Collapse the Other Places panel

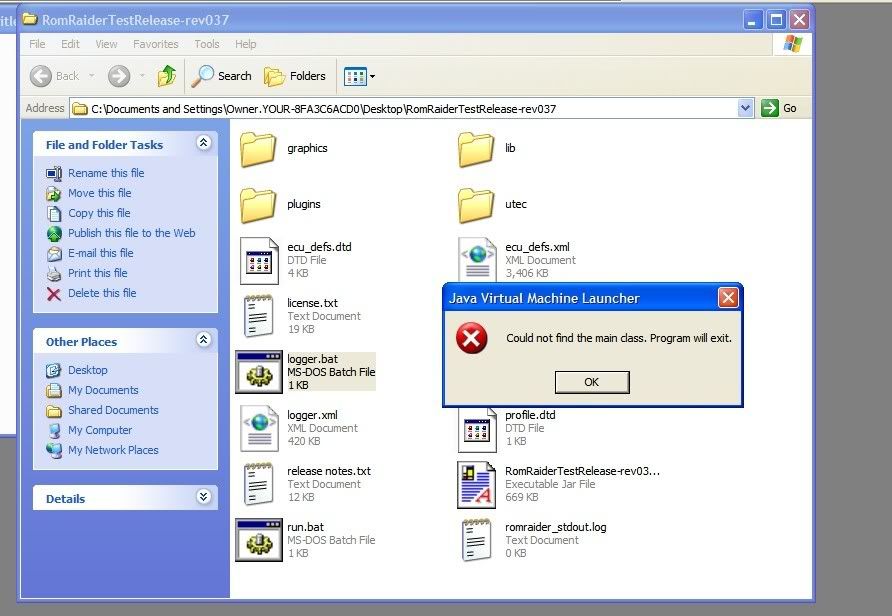pyautogui.click(x=204, y=341)
